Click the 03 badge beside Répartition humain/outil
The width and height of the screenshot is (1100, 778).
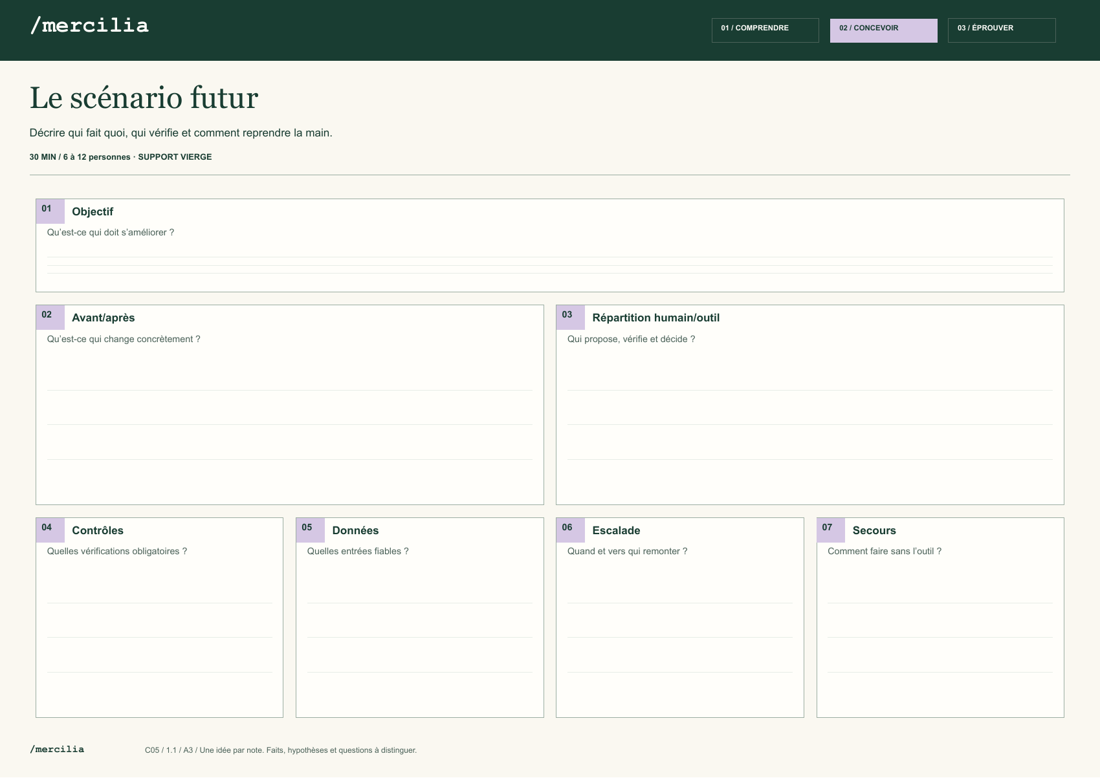(x=570, y=317)
